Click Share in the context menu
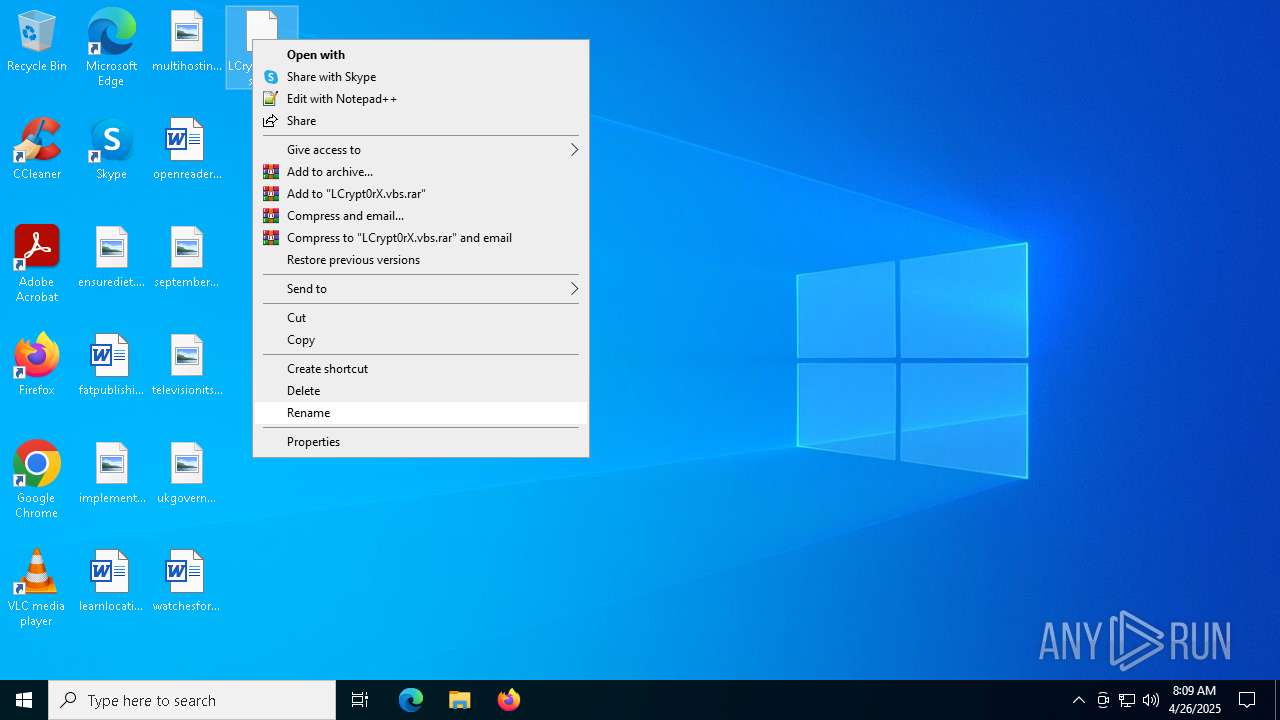This screenshot has width=1280, height=720. 421,121
